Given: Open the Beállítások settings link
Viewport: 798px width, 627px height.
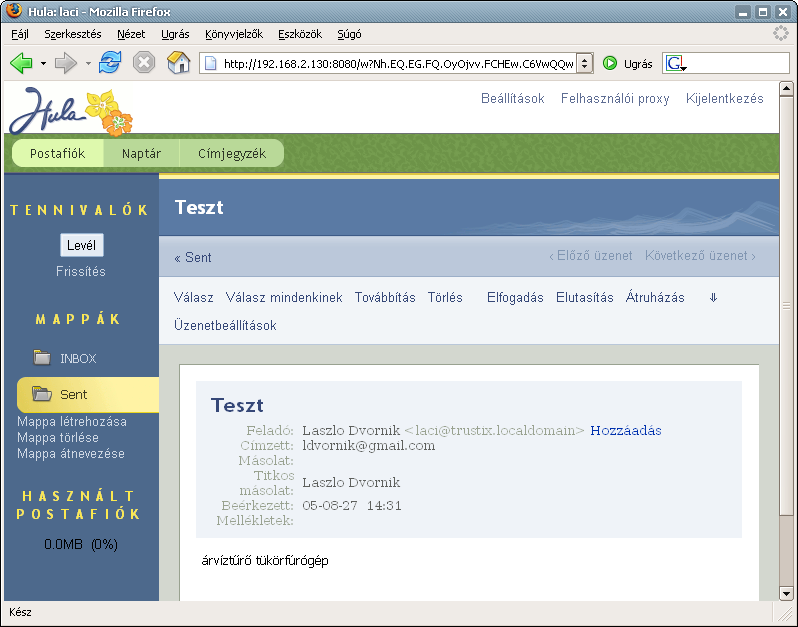Looking at the screenshot, I should click(512, 98).
